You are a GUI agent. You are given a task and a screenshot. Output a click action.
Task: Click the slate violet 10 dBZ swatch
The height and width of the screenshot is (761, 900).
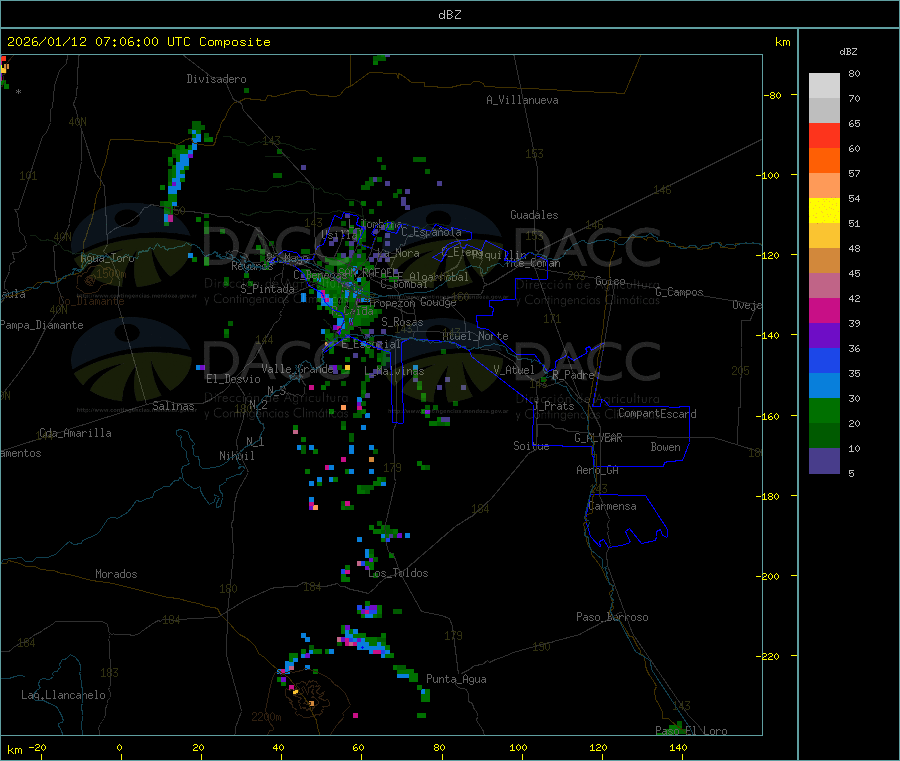click(824, 460)
